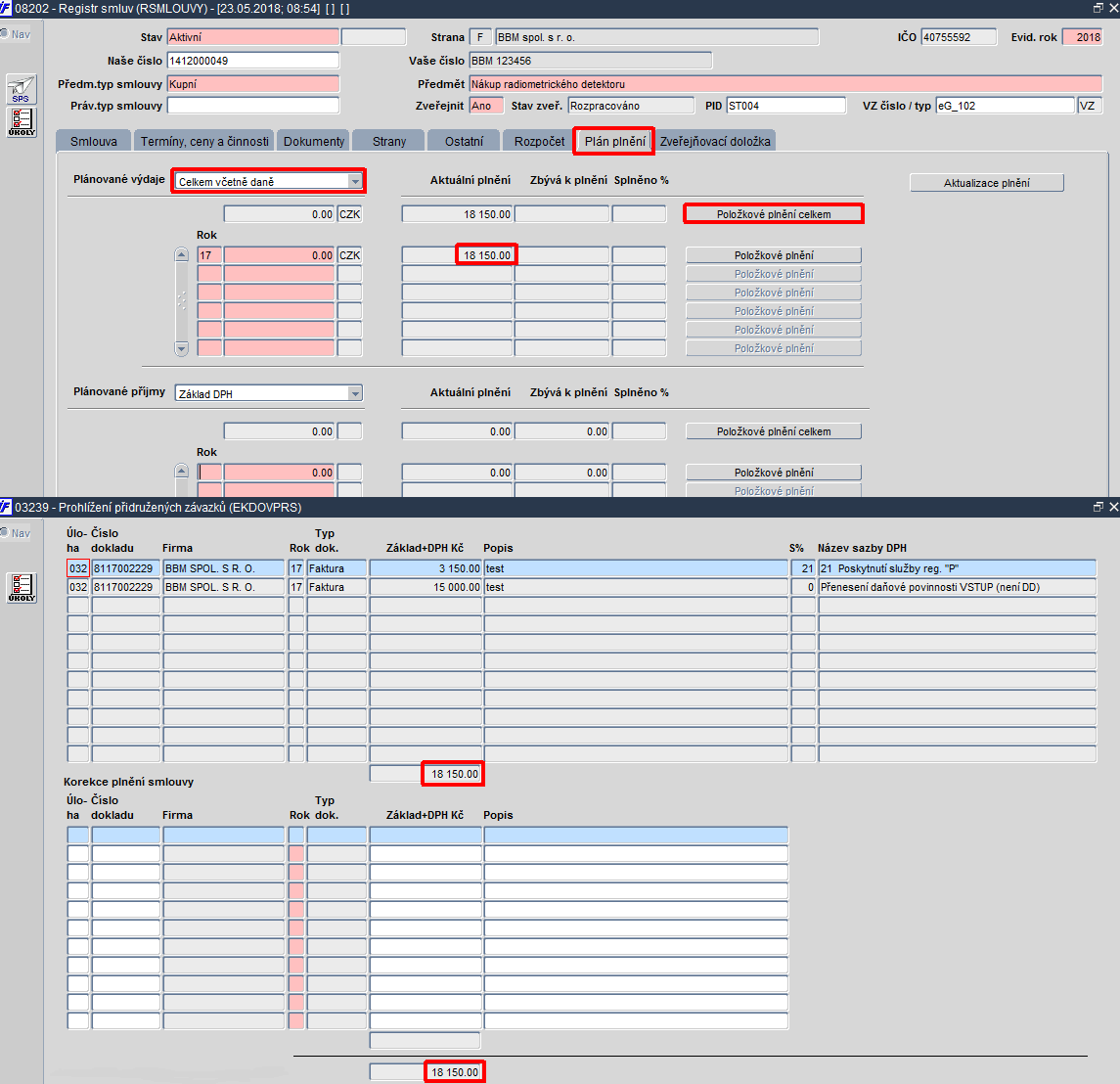Open the ÚKOLY icon in EKDOVPRS window
Screen dimensions: 1120x1084
(22, 587)
